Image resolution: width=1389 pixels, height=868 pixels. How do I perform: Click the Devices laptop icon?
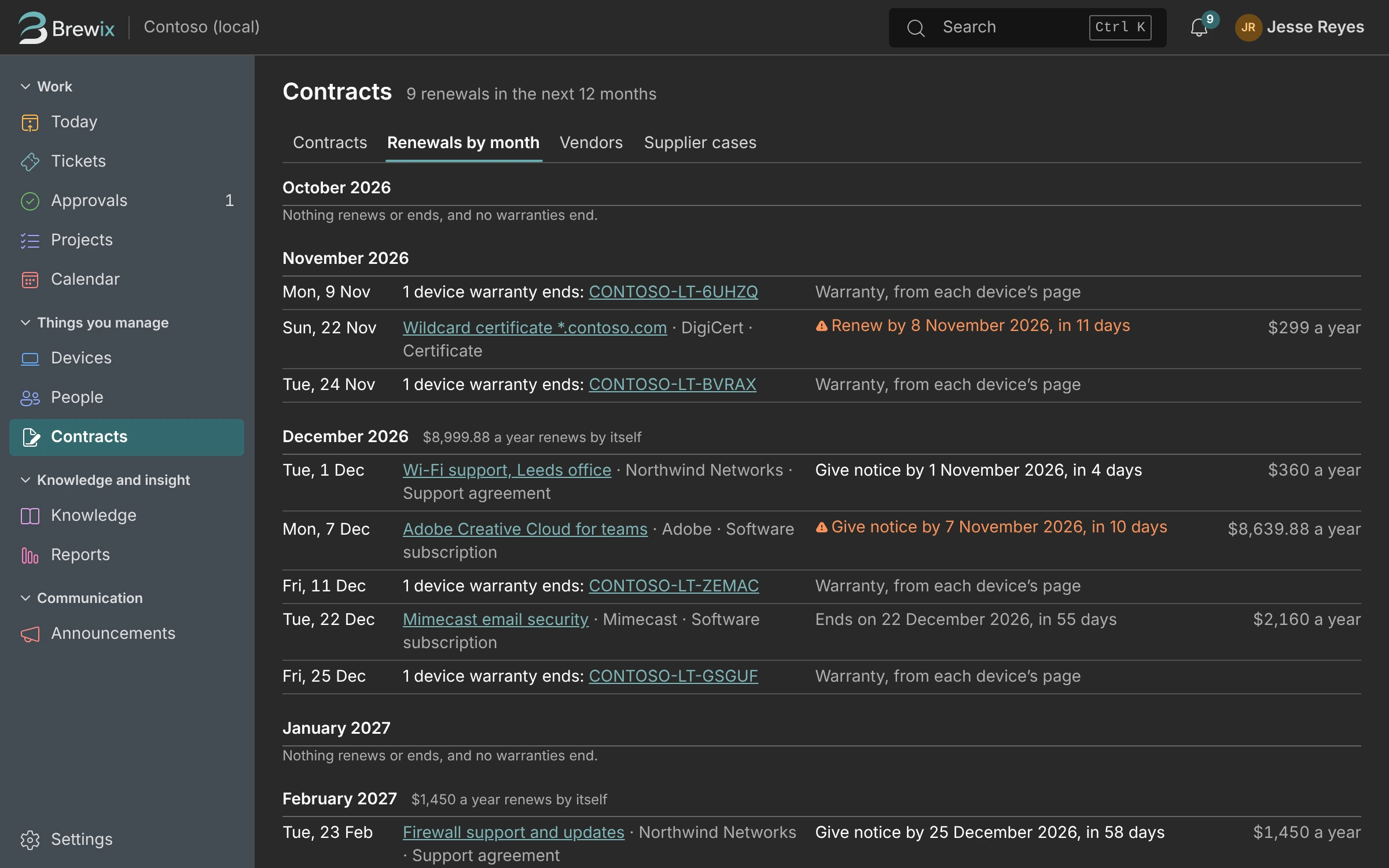pyautogui.click(x=30, y=358)
